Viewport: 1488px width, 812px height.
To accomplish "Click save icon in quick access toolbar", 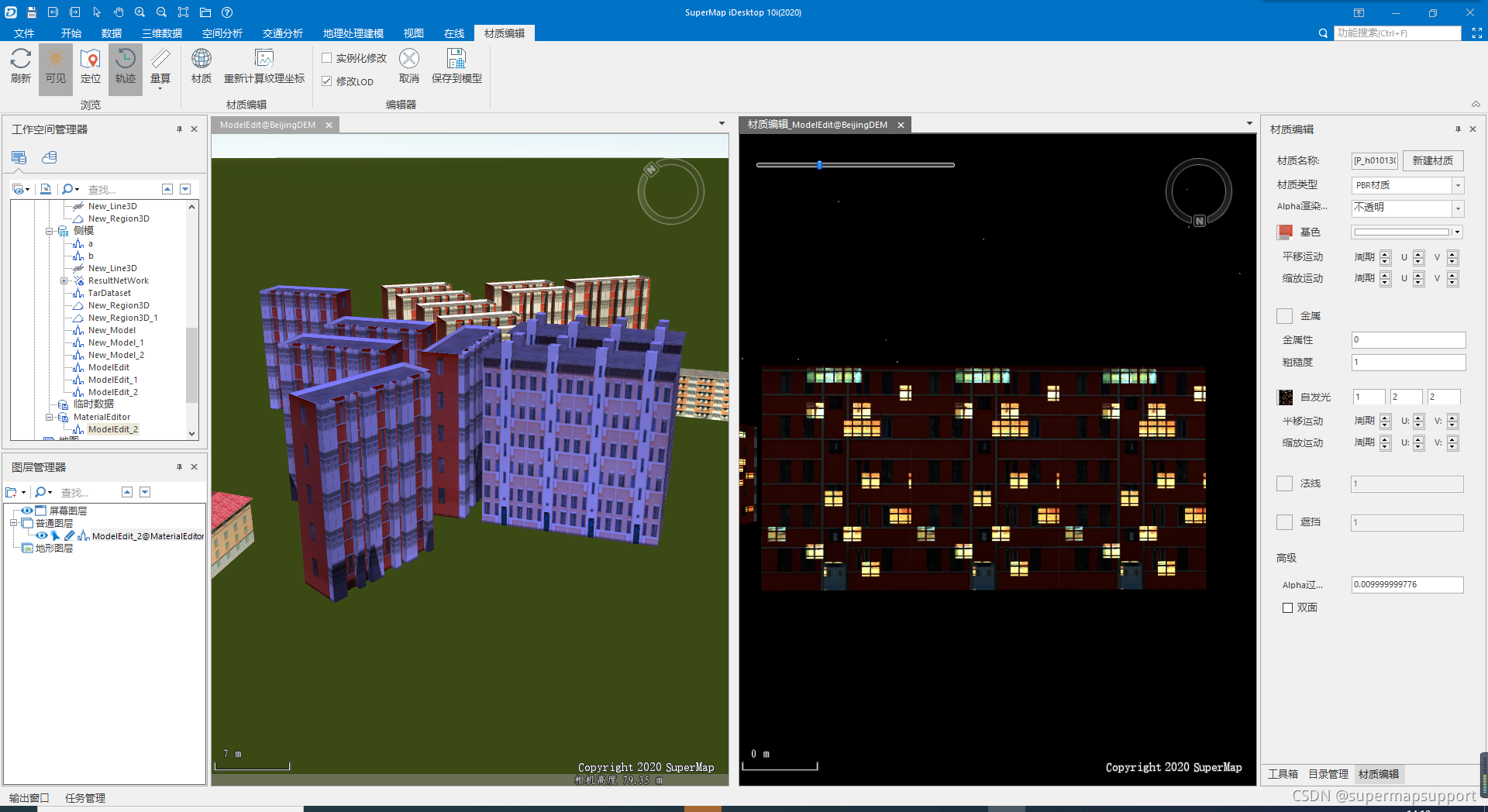I will (31, 12).
